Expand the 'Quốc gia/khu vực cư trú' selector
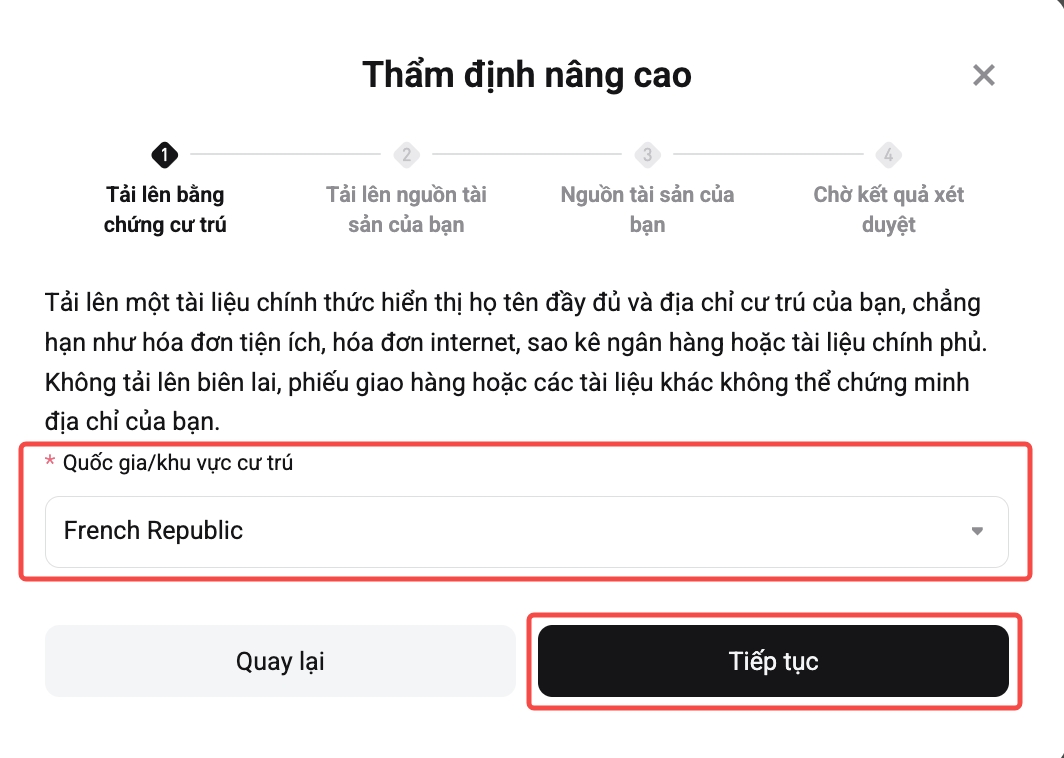This screenshot has height=758, width=1064. pyautogui.click(x=527, y=531)
